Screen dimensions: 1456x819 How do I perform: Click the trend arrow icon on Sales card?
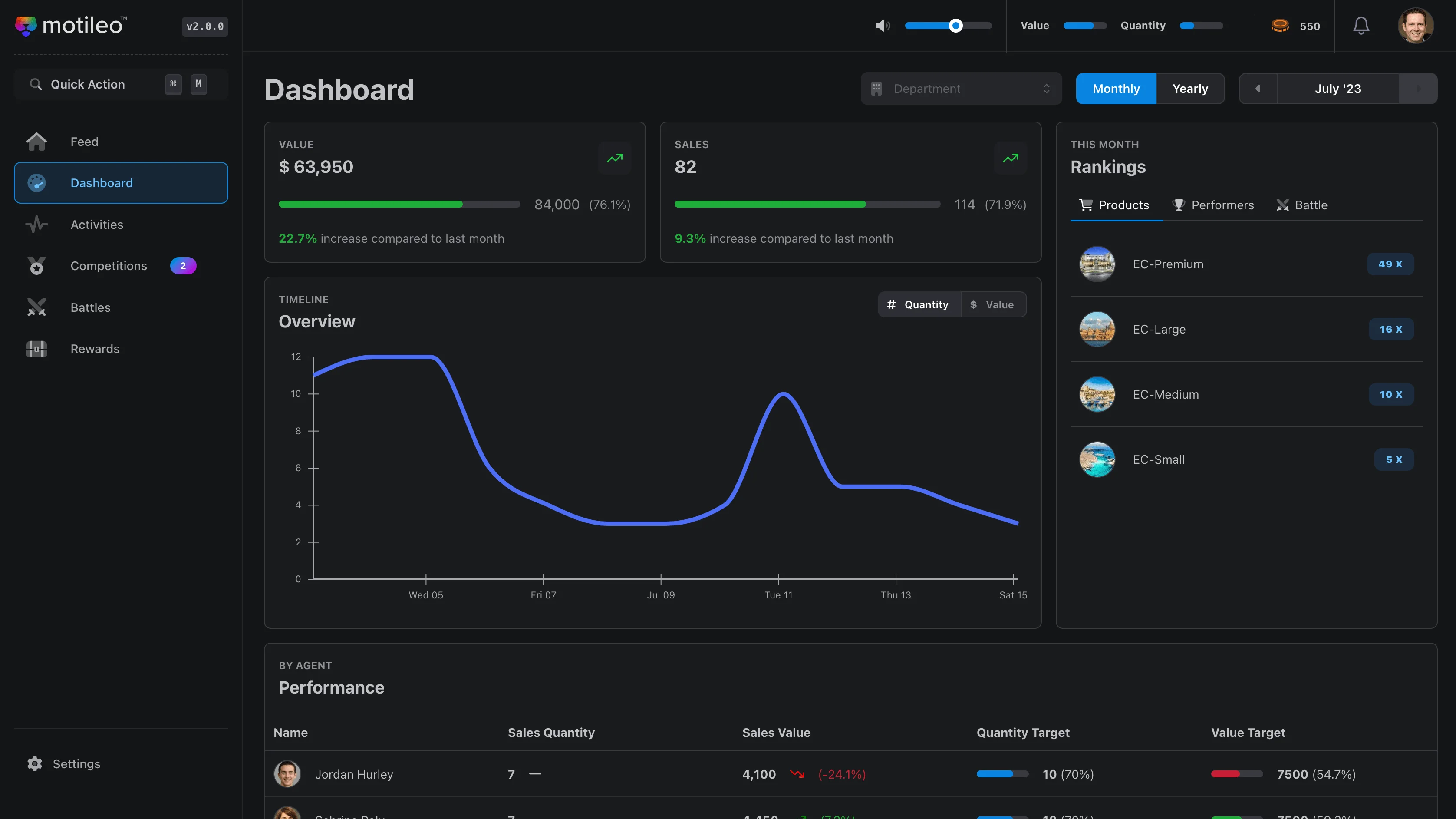(x=1011, y=158)
